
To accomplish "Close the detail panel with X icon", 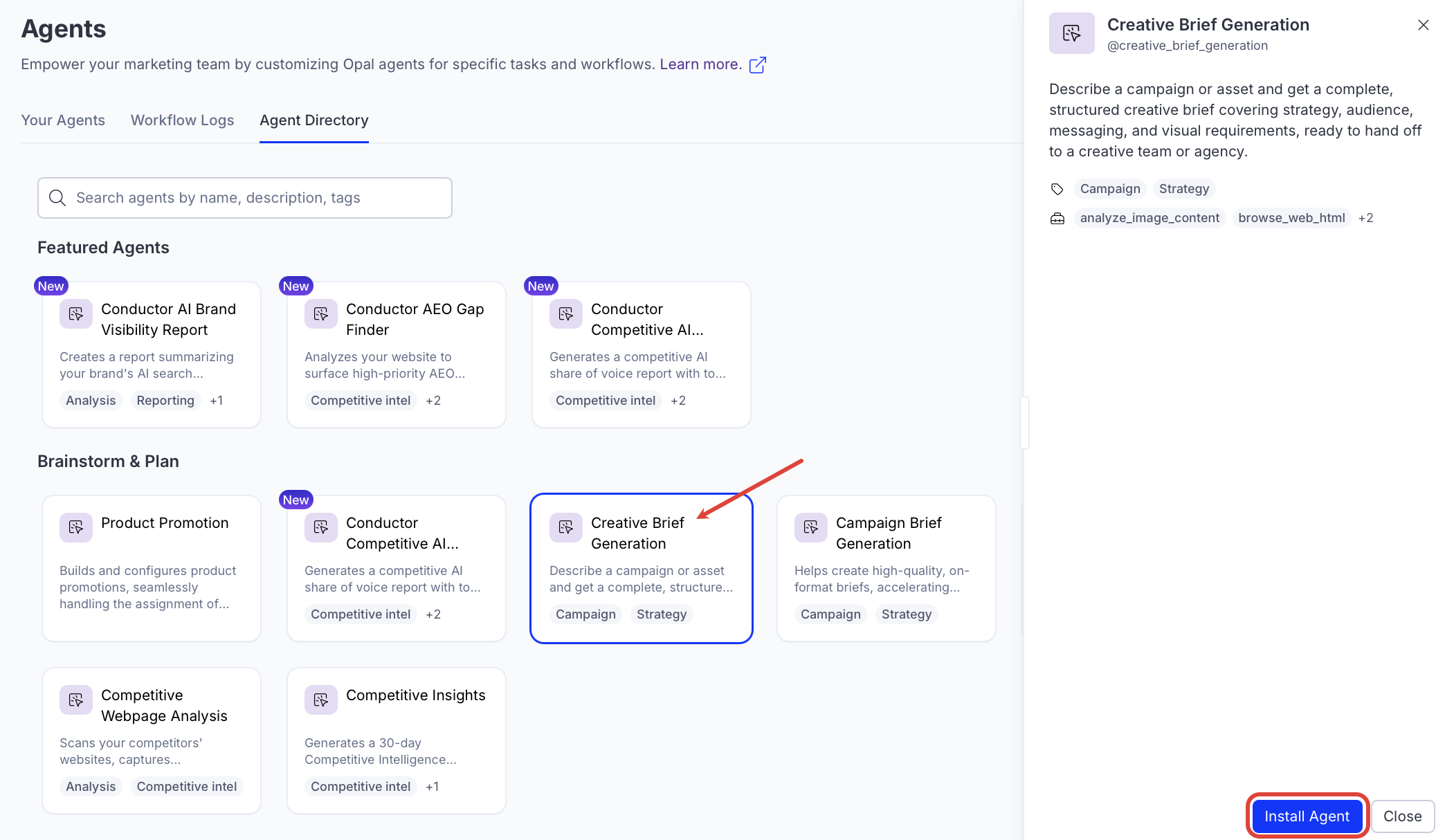I will (x=1424, y=25).
